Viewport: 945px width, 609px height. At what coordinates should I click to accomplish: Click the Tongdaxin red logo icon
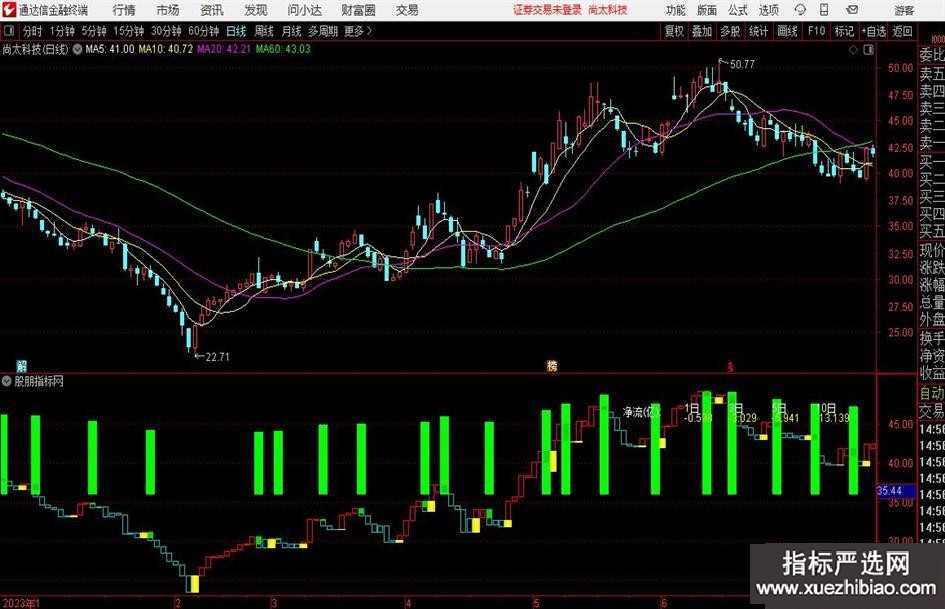click(9, 10)
